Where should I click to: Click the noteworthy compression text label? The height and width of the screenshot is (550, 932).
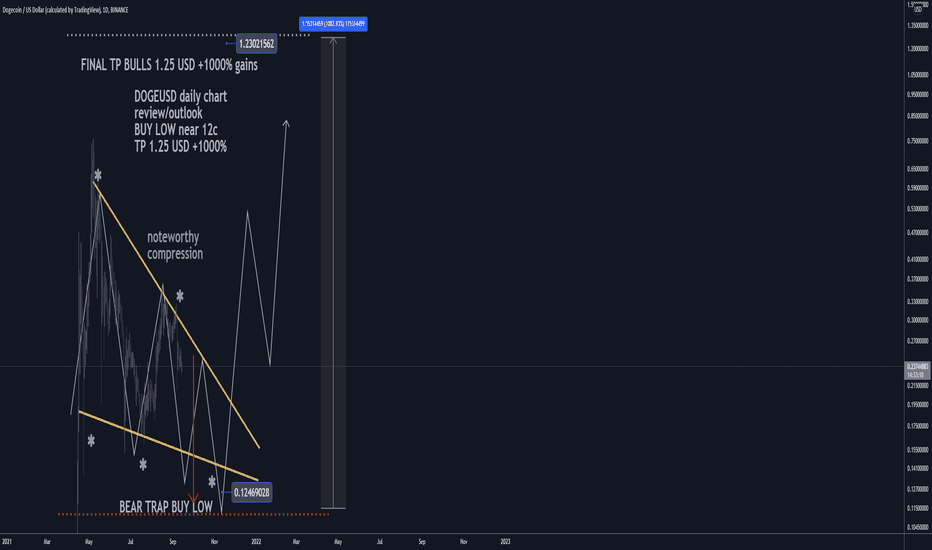coord(175,245)
